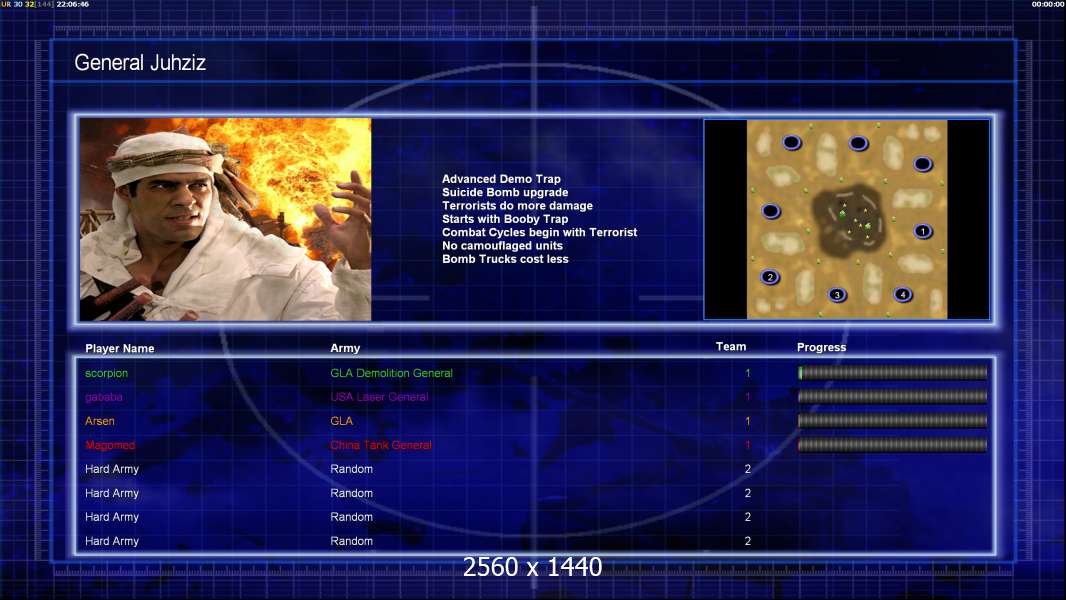Click the orange player name Arsen
Viewport: 1066px width, 600px height.
coord(100,421)
